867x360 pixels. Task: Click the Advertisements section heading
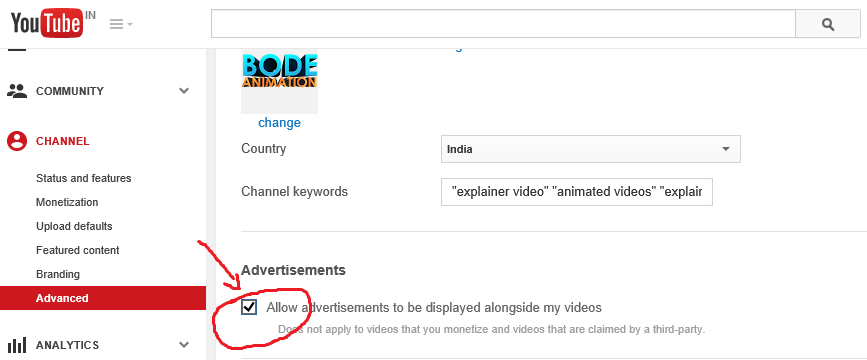[293, 270]
